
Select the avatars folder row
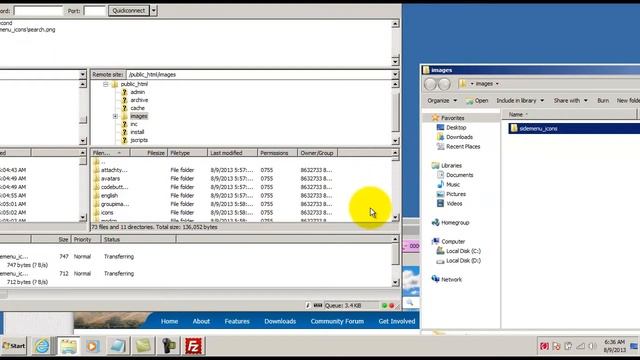[x=241, y=179]
